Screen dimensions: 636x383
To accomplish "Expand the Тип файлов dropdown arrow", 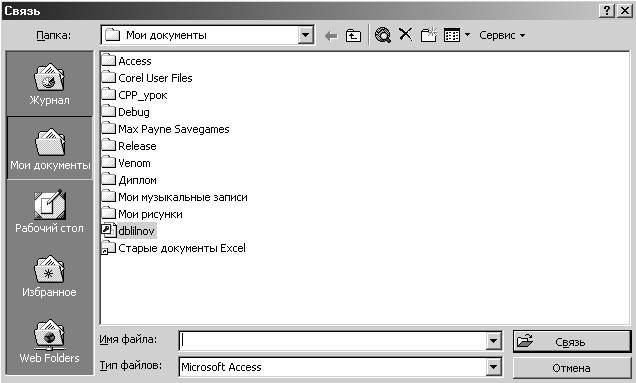I will coord(493,367).
